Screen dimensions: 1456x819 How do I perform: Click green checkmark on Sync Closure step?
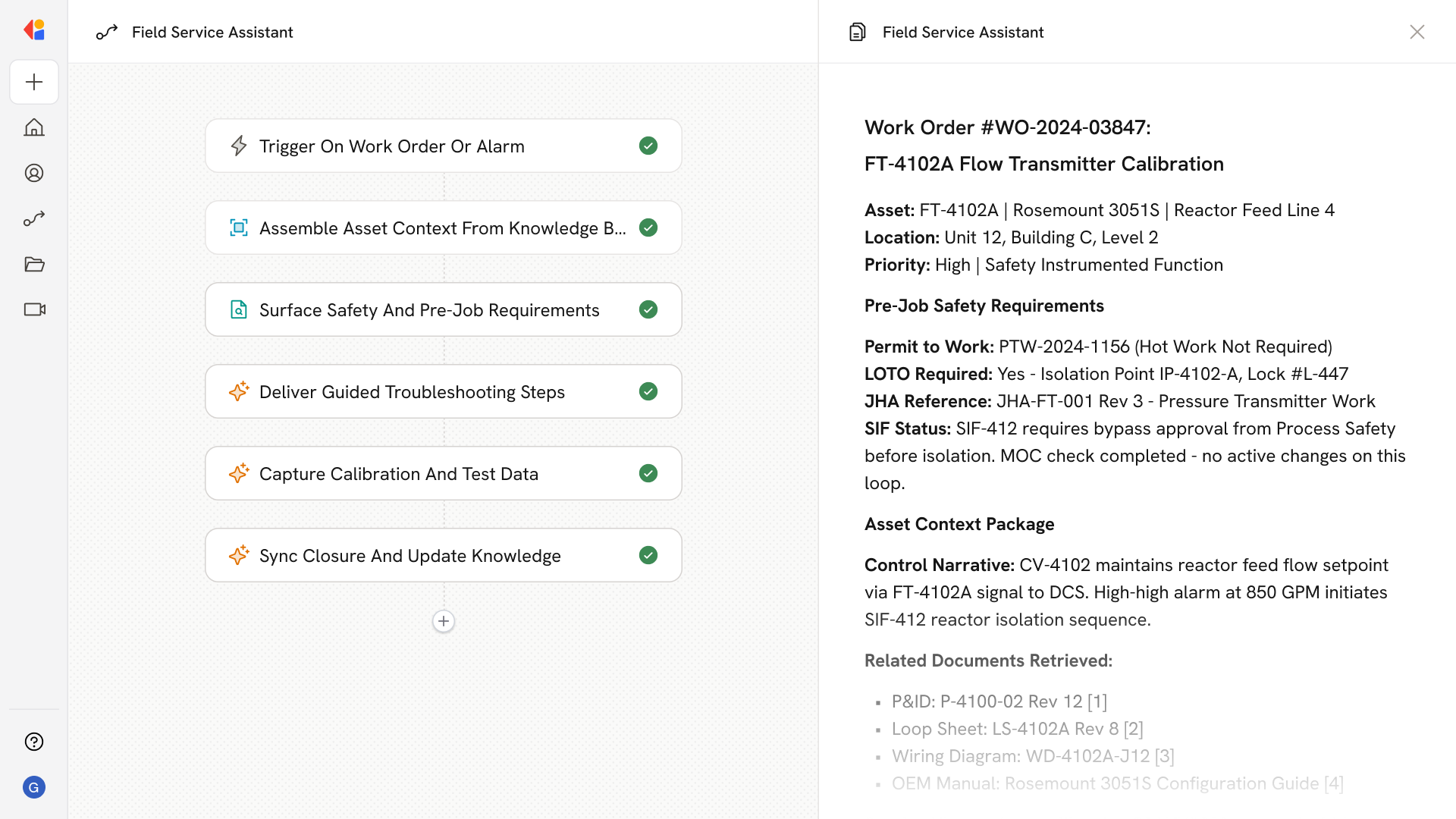(648, 555)
